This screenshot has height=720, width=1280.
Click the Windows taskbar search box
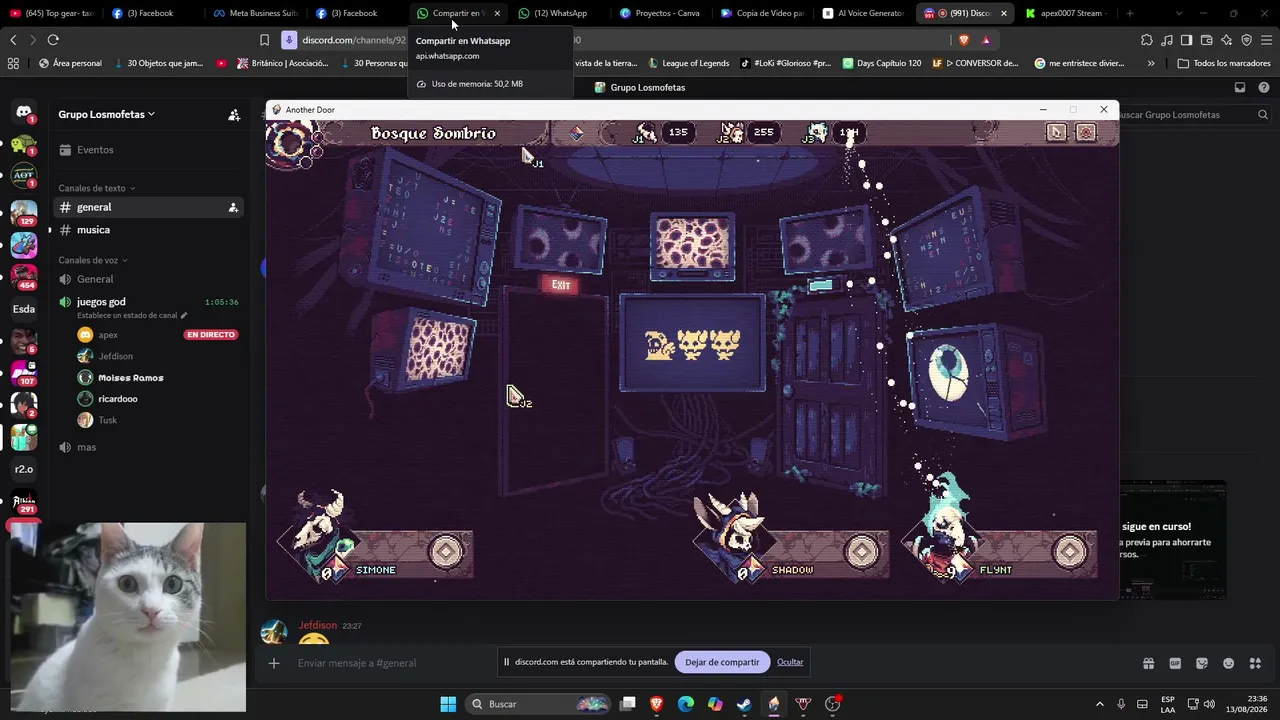(539, 704)
